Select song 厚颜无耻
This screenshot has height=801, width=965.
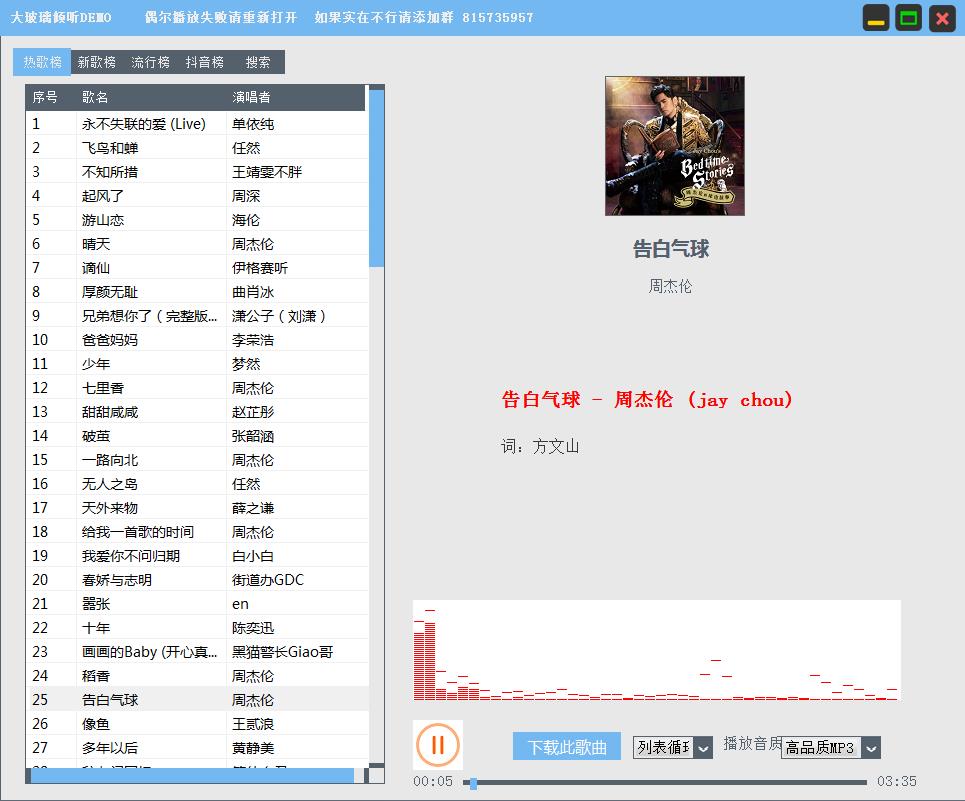click(110, 292)
